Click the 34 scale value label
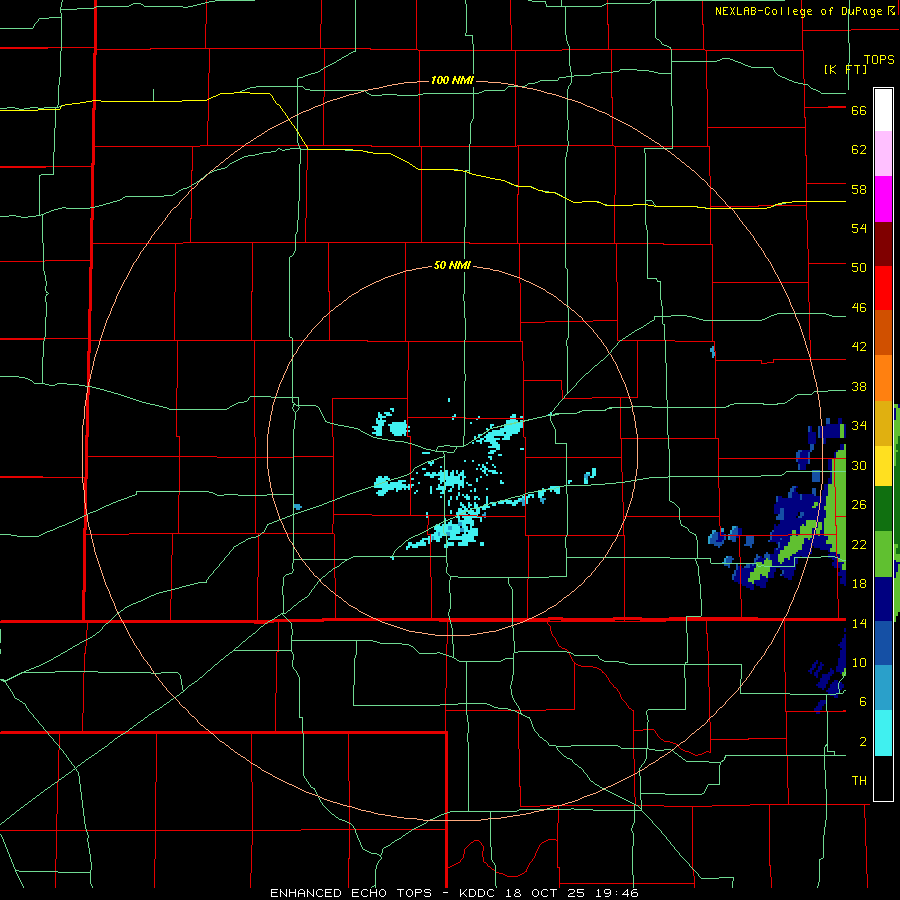The height and width of the screenshot is (900, 900). [859, 426]
